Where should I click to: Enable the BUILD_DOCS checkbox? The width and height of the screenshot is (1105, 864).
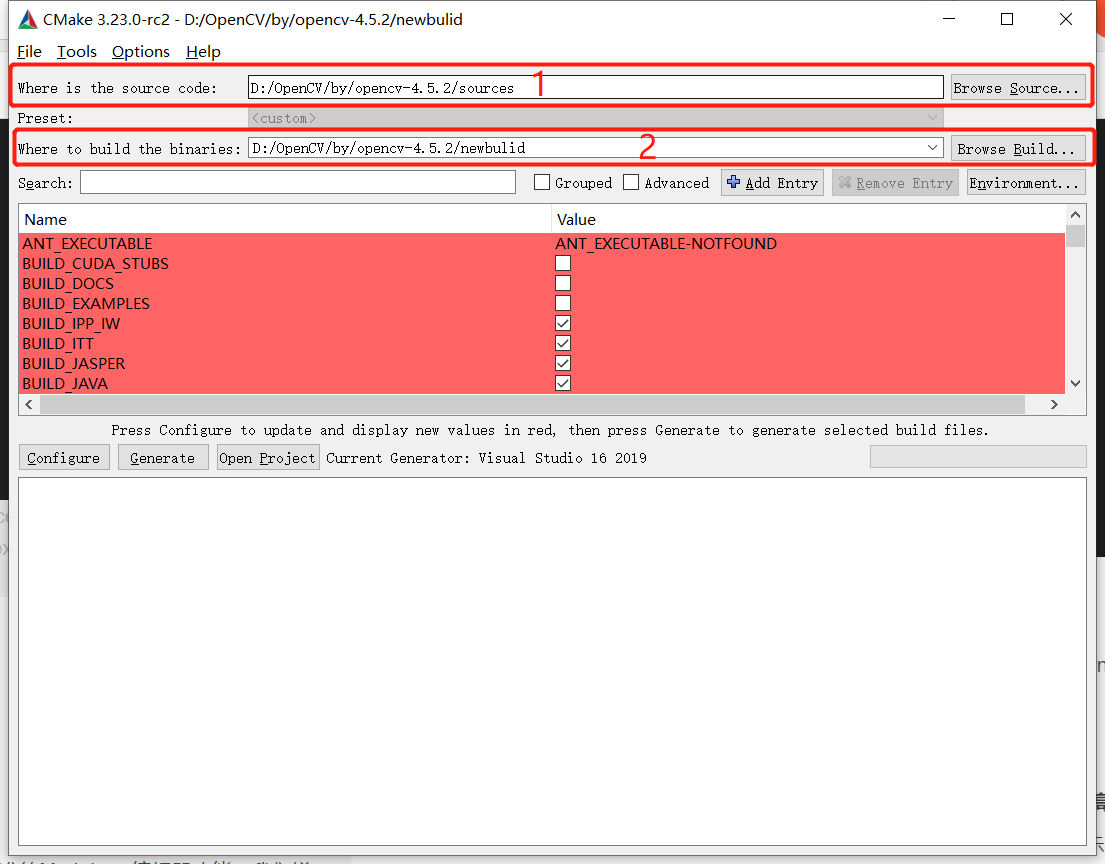pos(562,283)
